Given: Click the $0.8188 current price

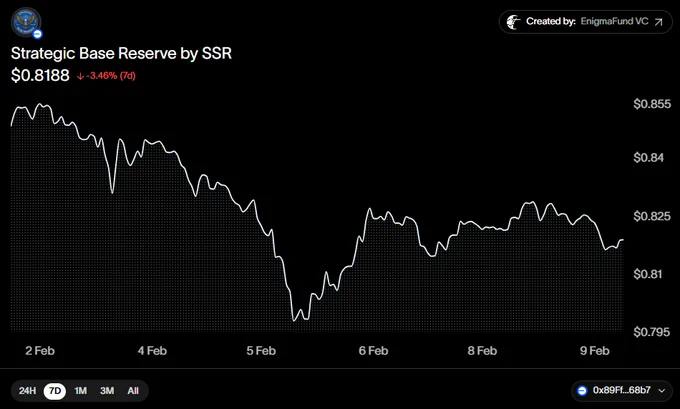Looking at the screenshot, I should pyautogui.click(x=40, y=75).
